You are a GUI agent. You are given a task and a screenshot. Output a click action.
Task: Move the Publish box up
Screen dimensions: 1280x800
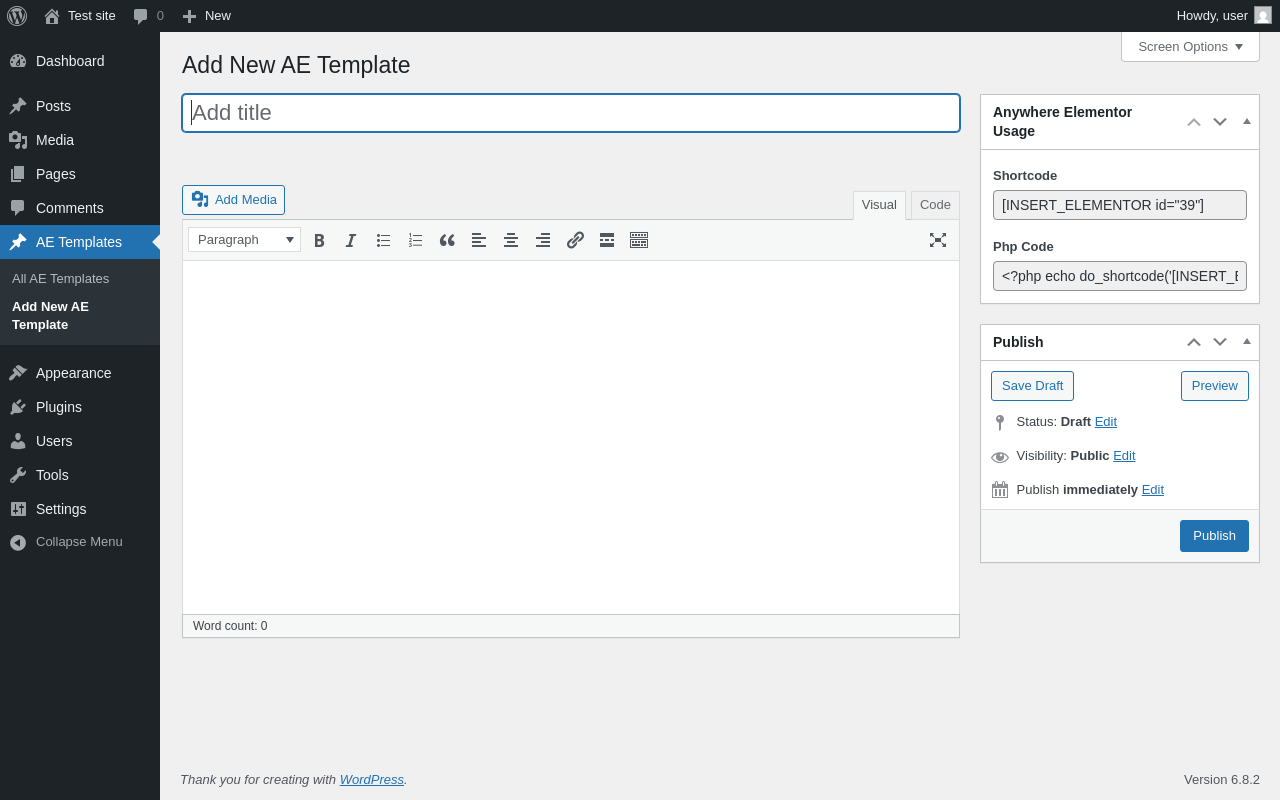pos(1194,342)
